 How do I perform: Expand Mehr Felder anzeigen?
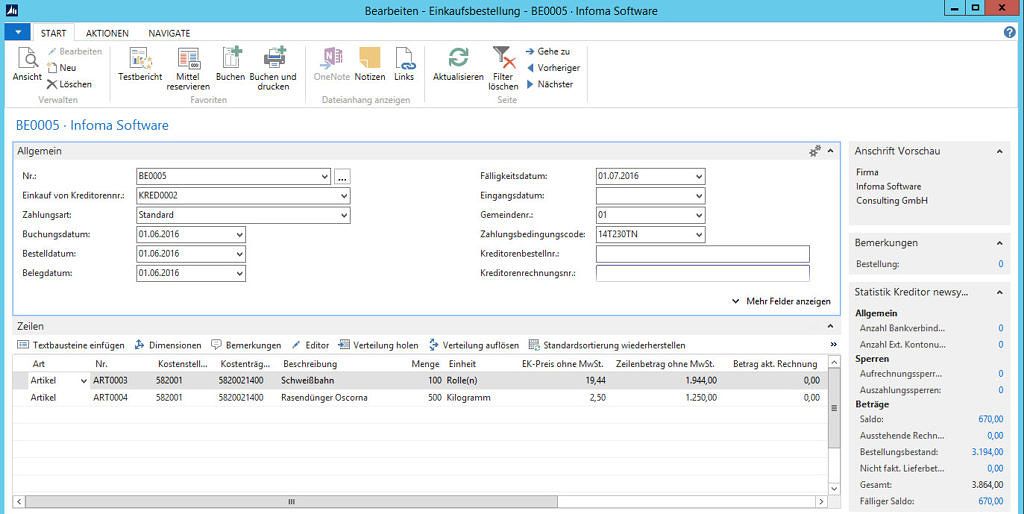pos(781,301)
